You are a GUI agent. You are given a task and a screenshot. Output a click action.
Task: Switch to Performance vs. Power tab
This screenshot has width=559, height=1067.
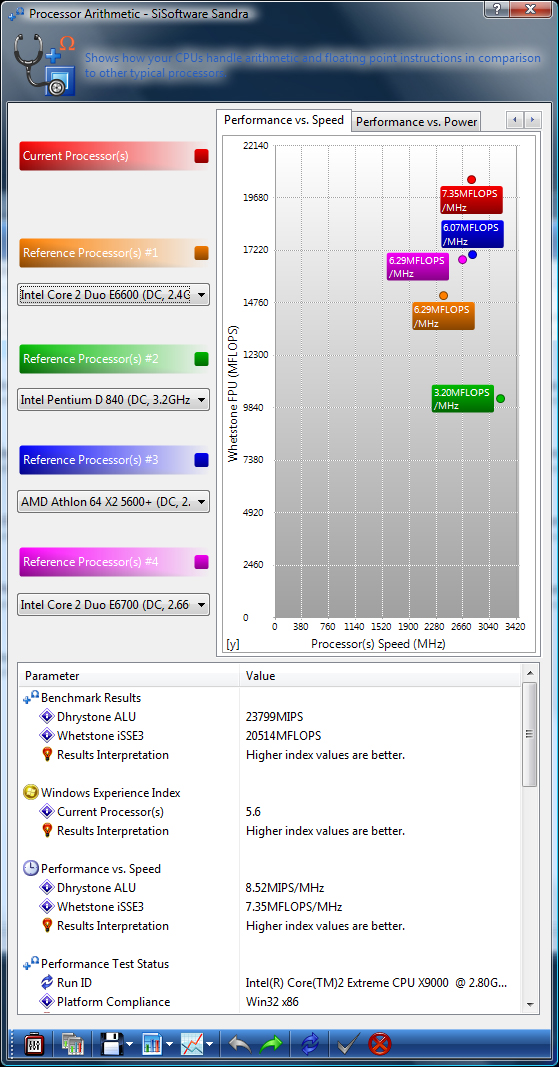tap(417, 122)
